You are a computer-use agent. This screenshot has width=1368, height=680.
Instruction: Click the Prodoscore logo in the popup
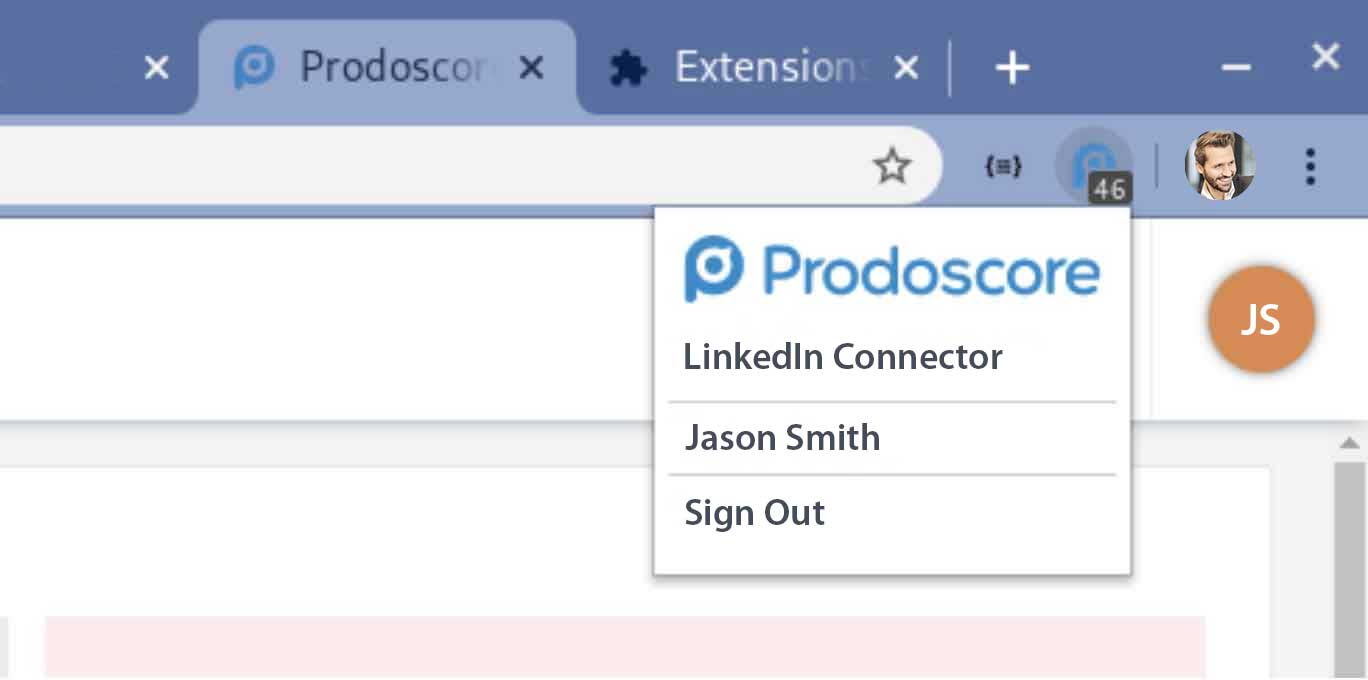tap(892, 269)
